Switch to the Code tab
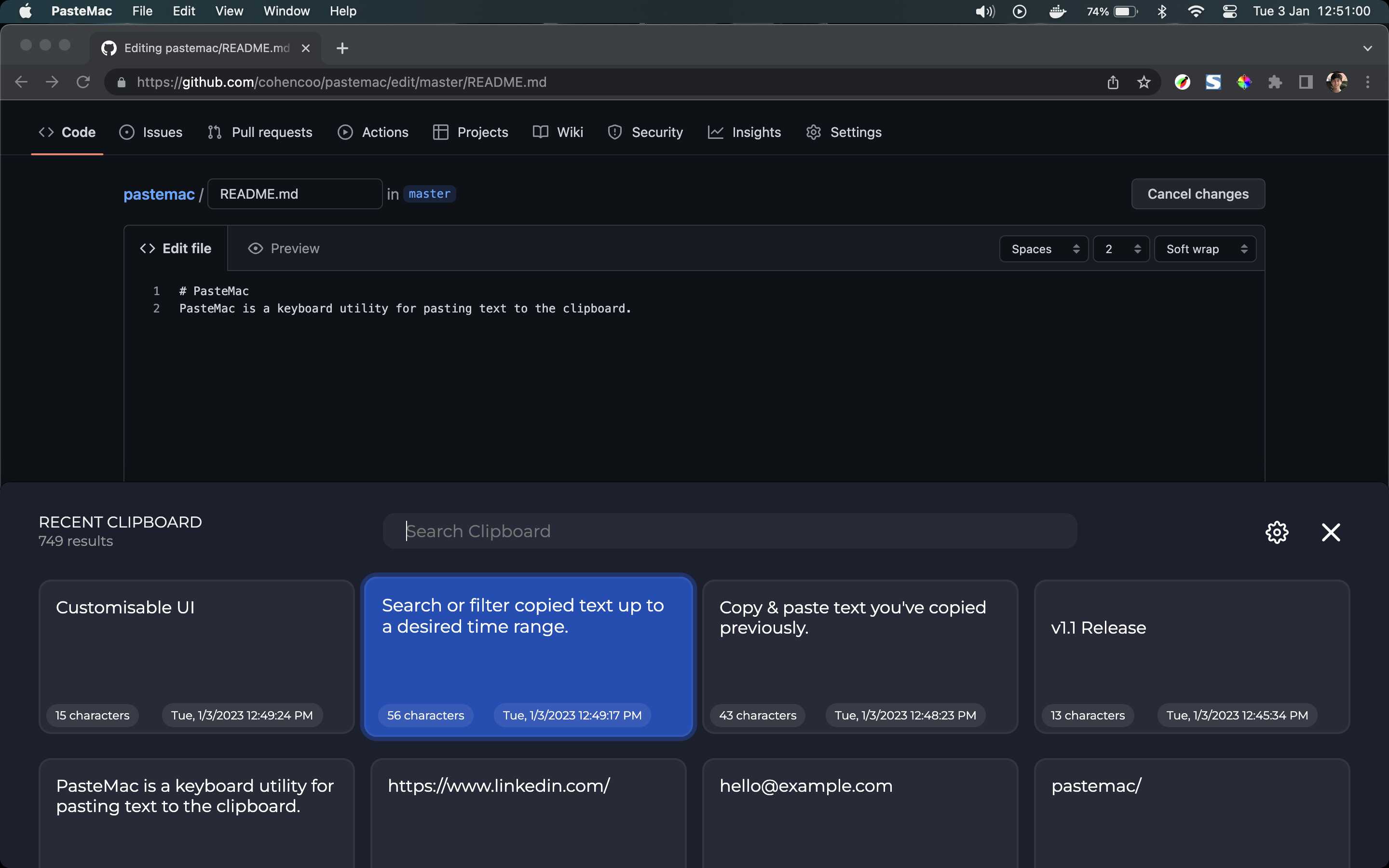 click(x=67, y=132)
